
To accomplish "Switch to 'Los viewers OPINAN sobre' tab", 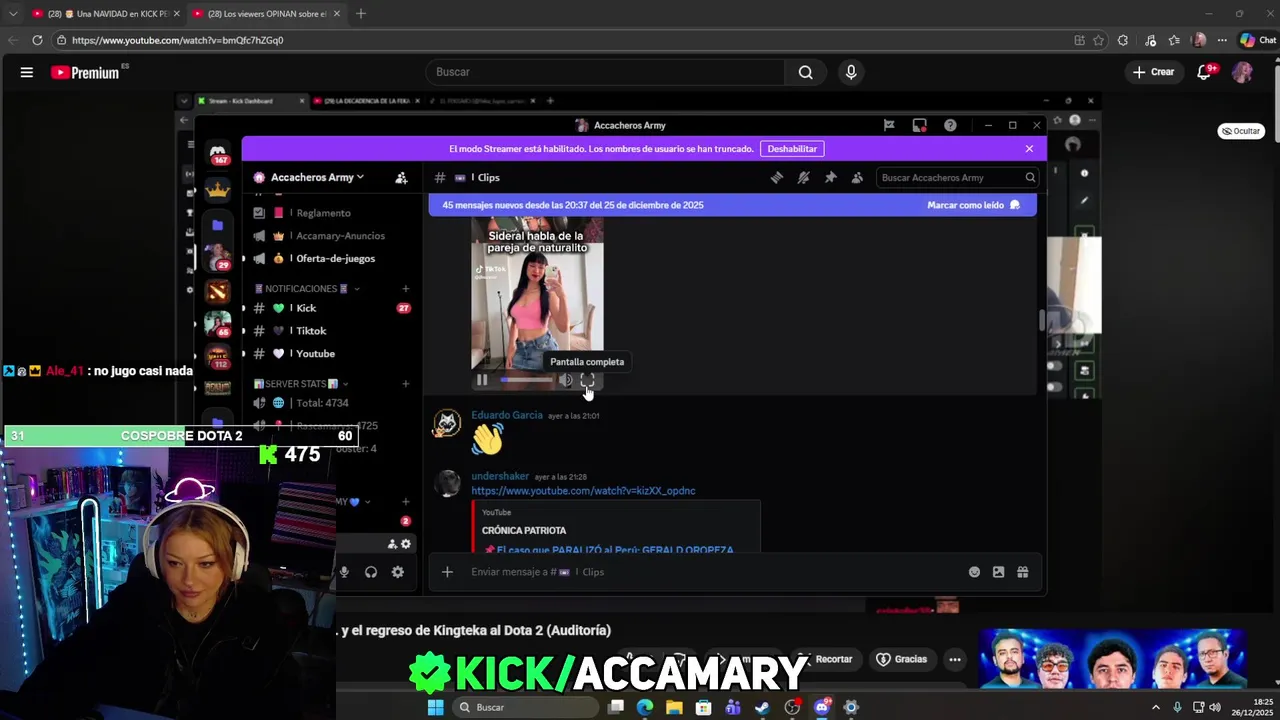I will coord(265,14).
